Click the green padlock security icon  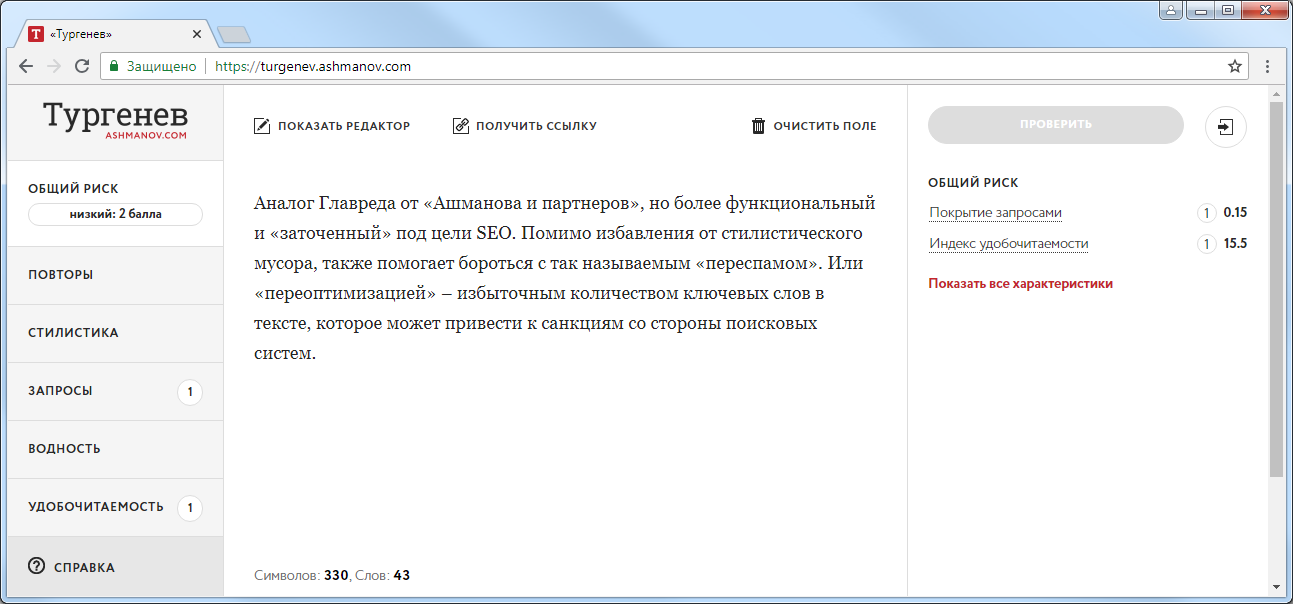[x=114, y=67]
